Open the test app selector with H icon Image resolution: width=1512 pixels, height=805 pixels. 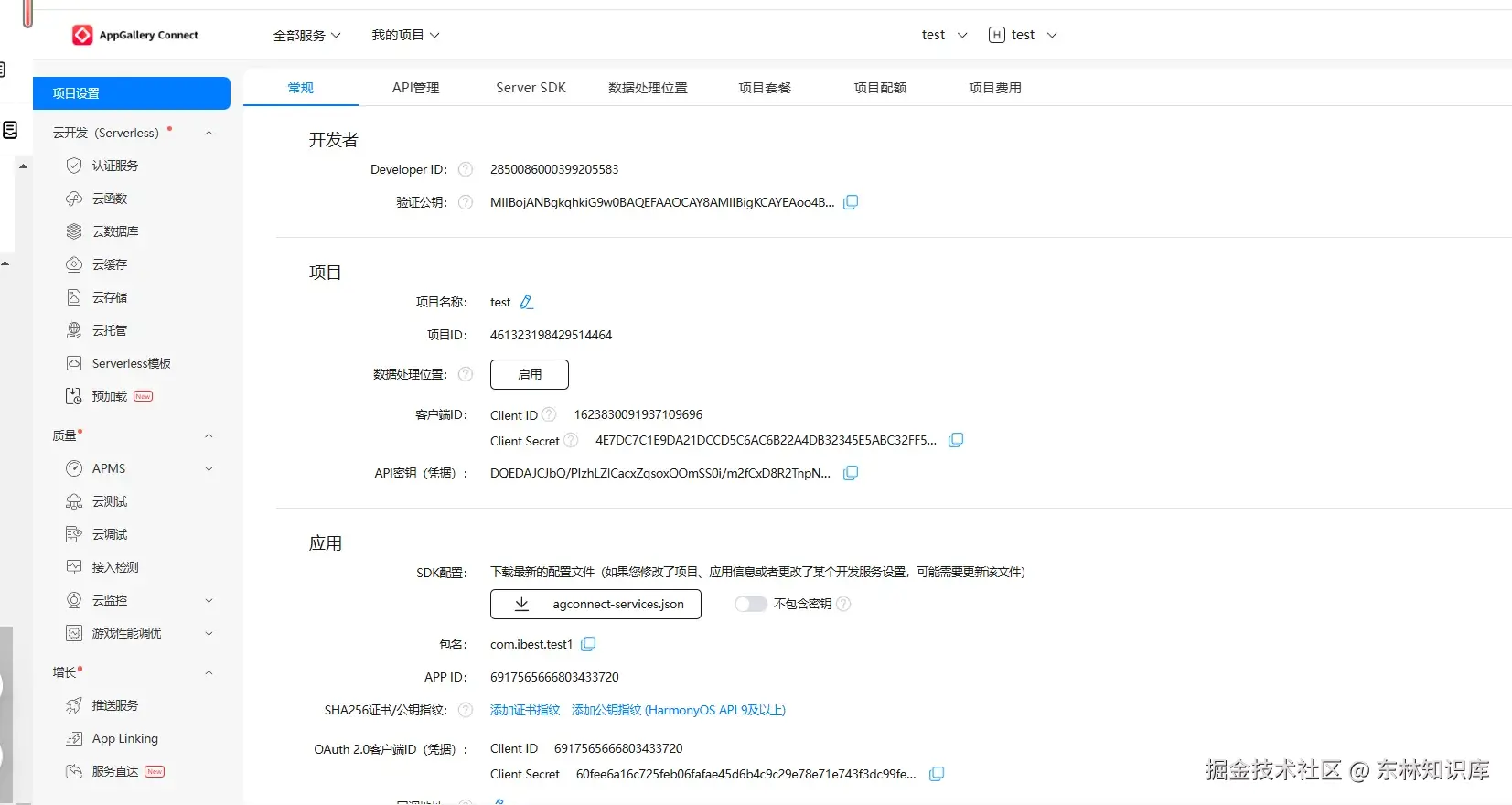pos(1023,35)
